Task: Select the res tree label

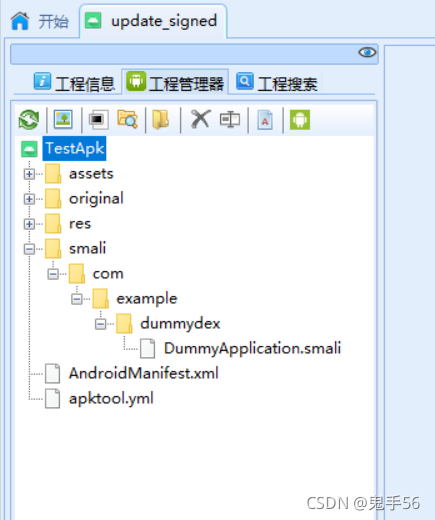Action: (80, 224)
